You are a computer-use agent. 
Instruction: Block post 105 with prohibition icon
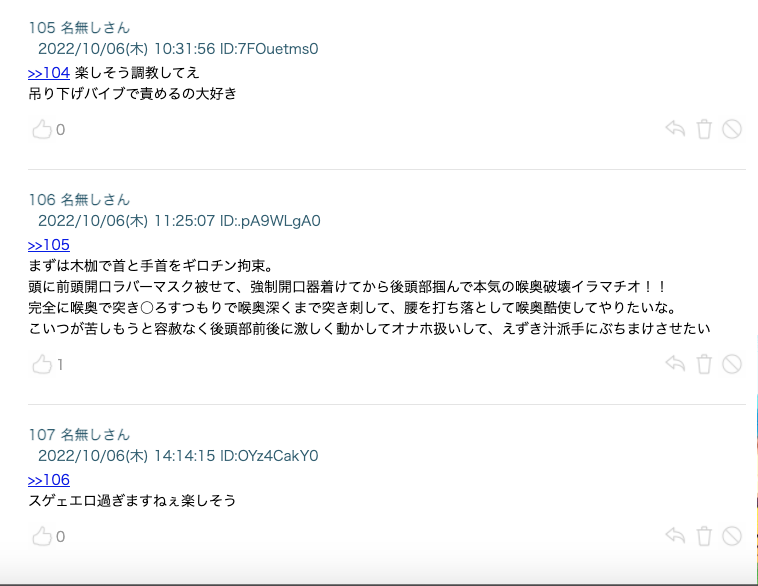click(x=732, y=129)
